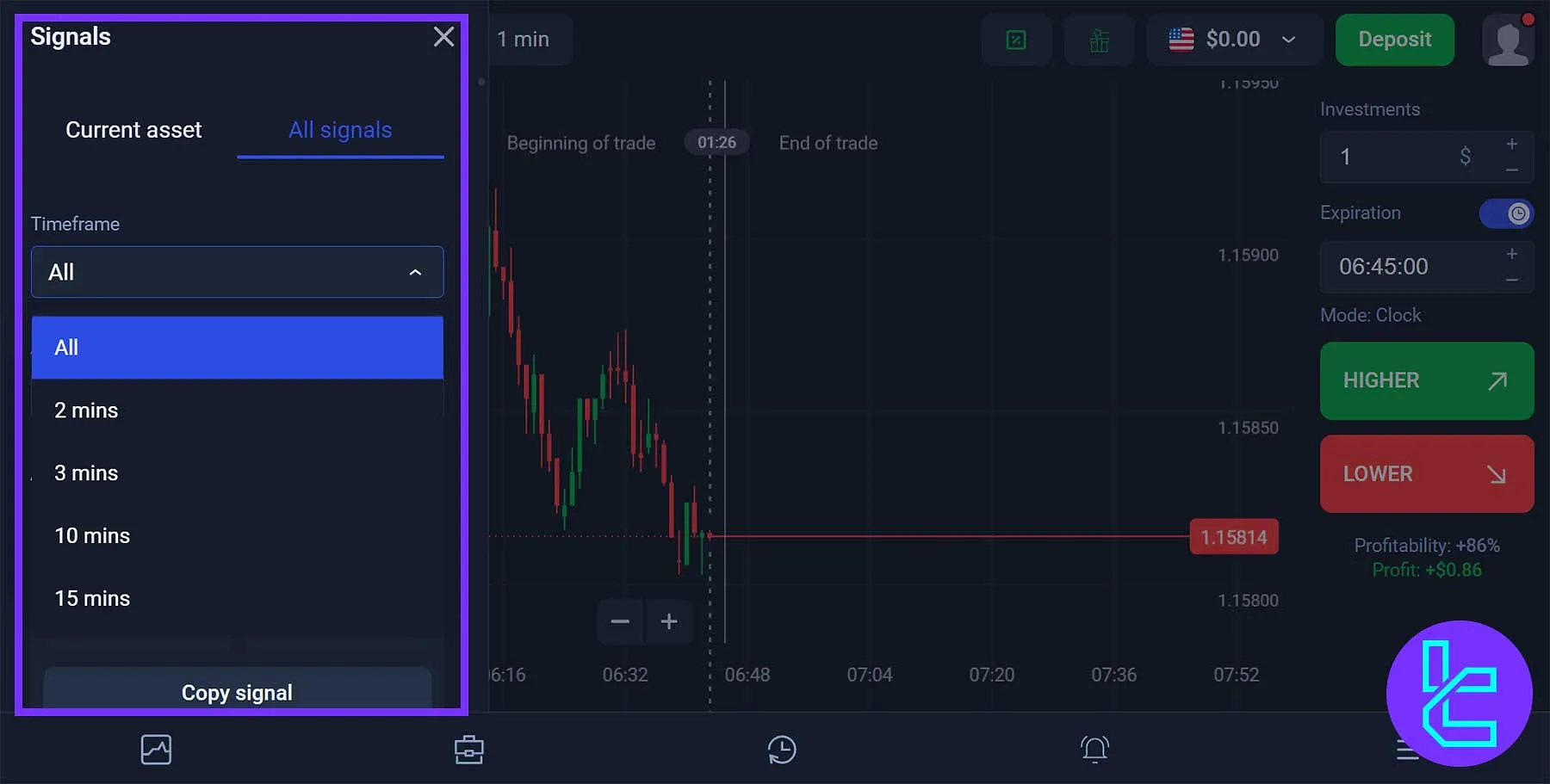The image size is (1550, 784).
Task: Switch to the All signals tab
Action: 340,130
